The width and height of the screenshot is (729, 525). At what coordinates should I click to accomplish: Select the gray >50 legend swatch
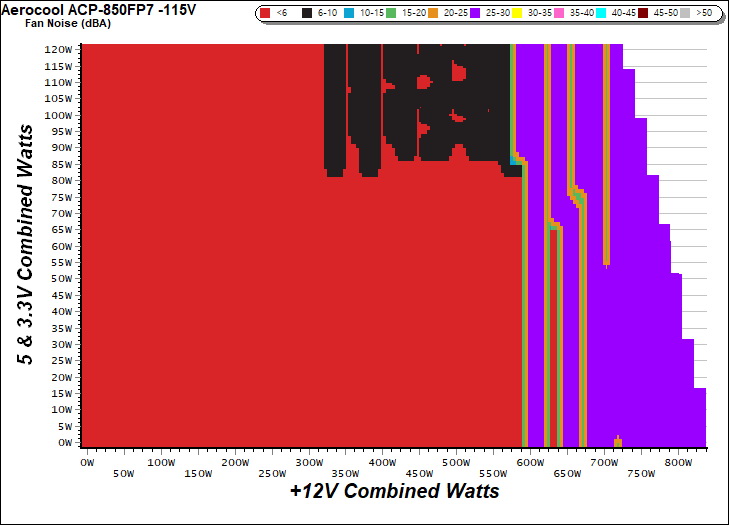pos(693,14)
